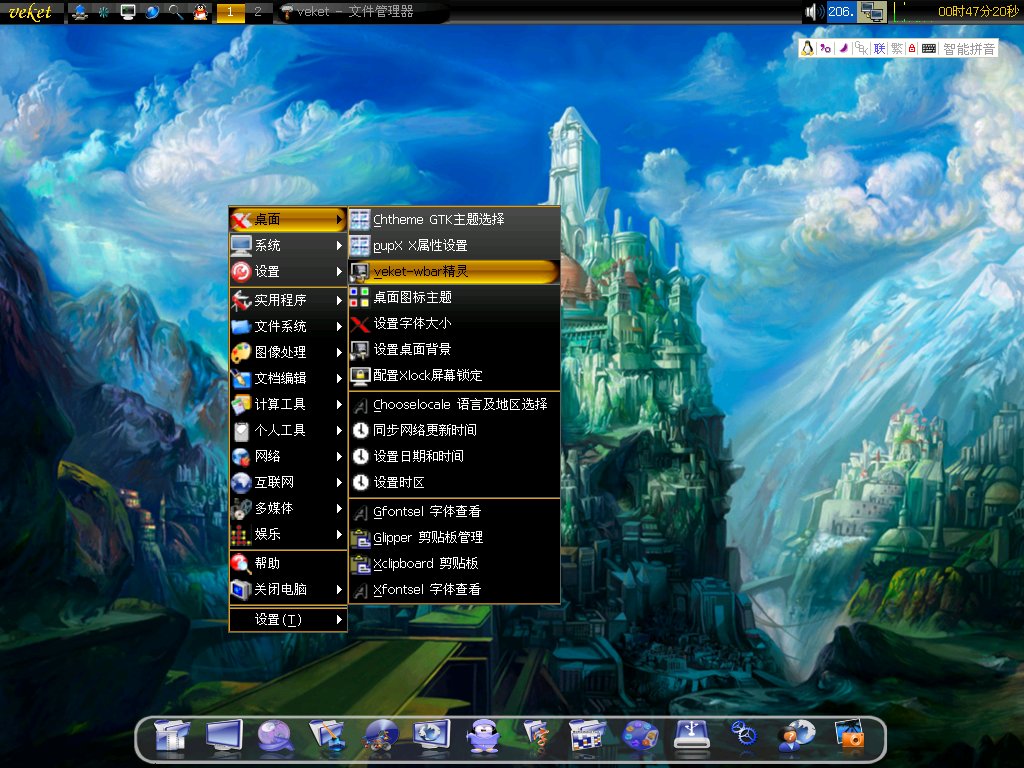Open the 设置 (T) entry at menu bottom
The height and width of the screenshot is (768, 1024).
[287, 620]
